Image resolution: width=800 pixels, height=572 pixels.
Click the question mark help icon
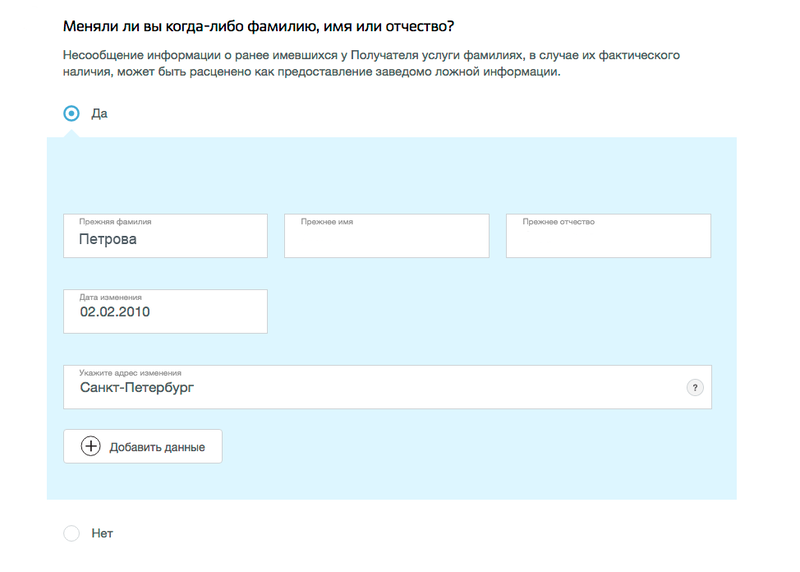[694, 387]
